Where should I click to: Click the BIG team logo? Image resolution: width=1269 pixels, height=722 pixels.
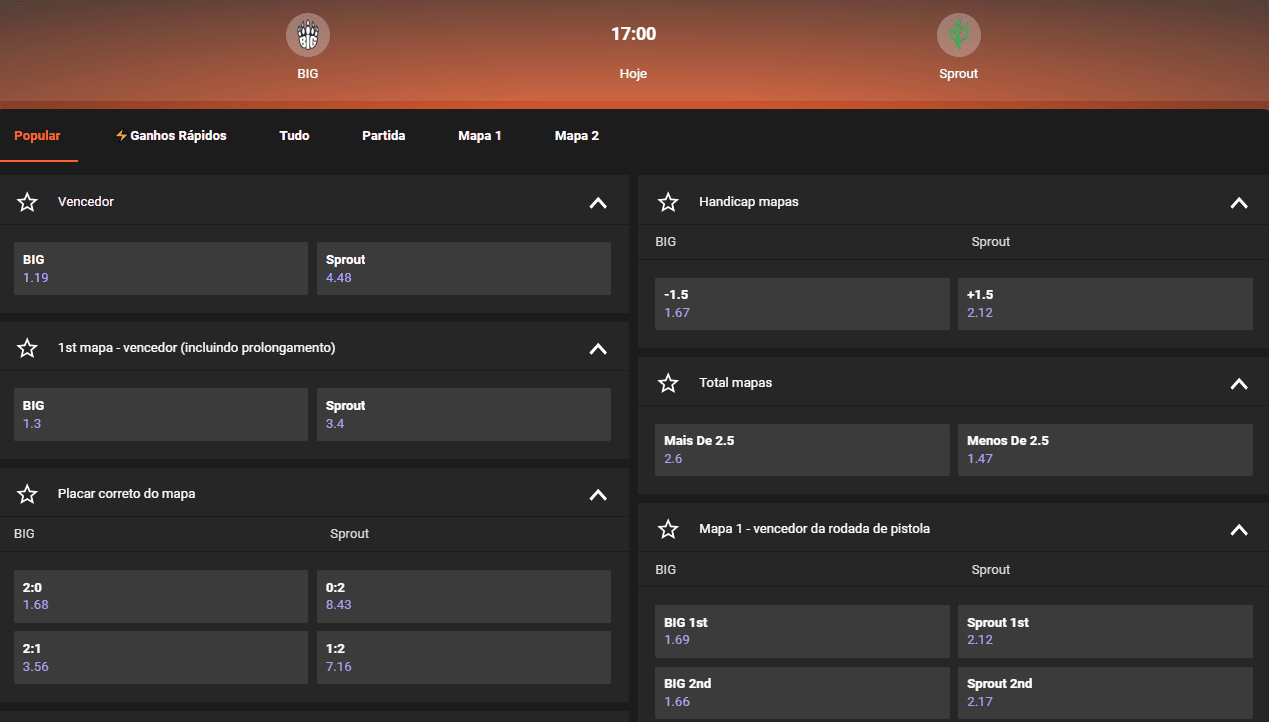(x=308, y=35)
